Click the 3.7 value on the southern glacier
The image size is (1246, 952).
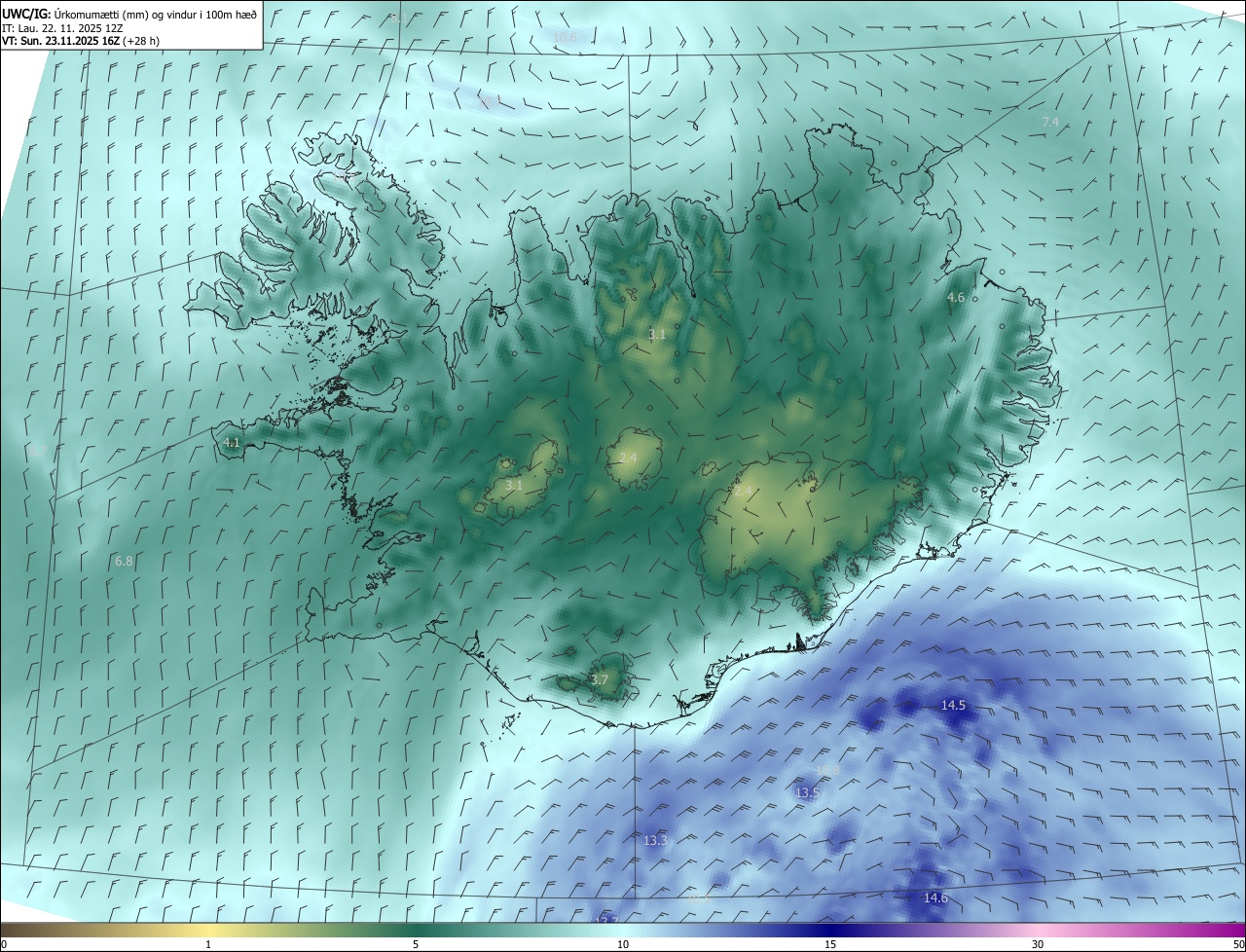[x=600, y=679]
